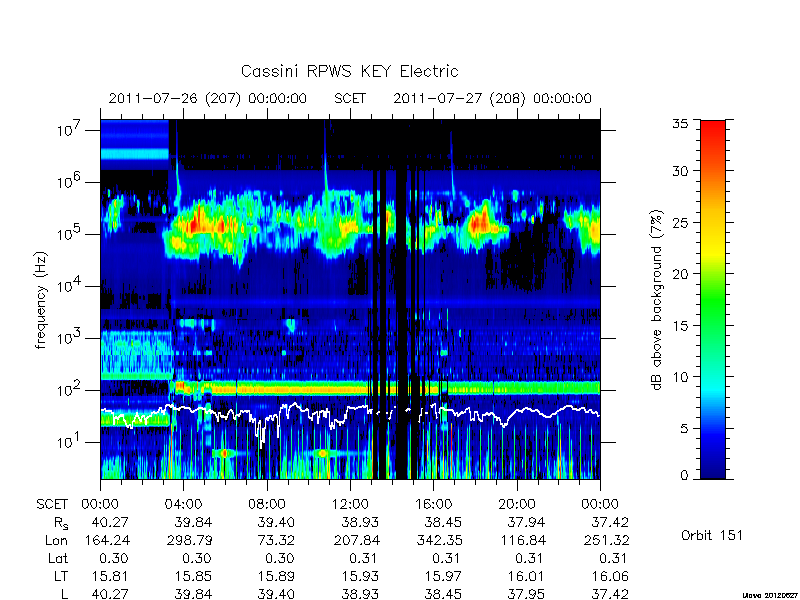The height and width of the screenshot is (600, 800).
Task: Click the LT value "15.93"
Action: [360, 577]
